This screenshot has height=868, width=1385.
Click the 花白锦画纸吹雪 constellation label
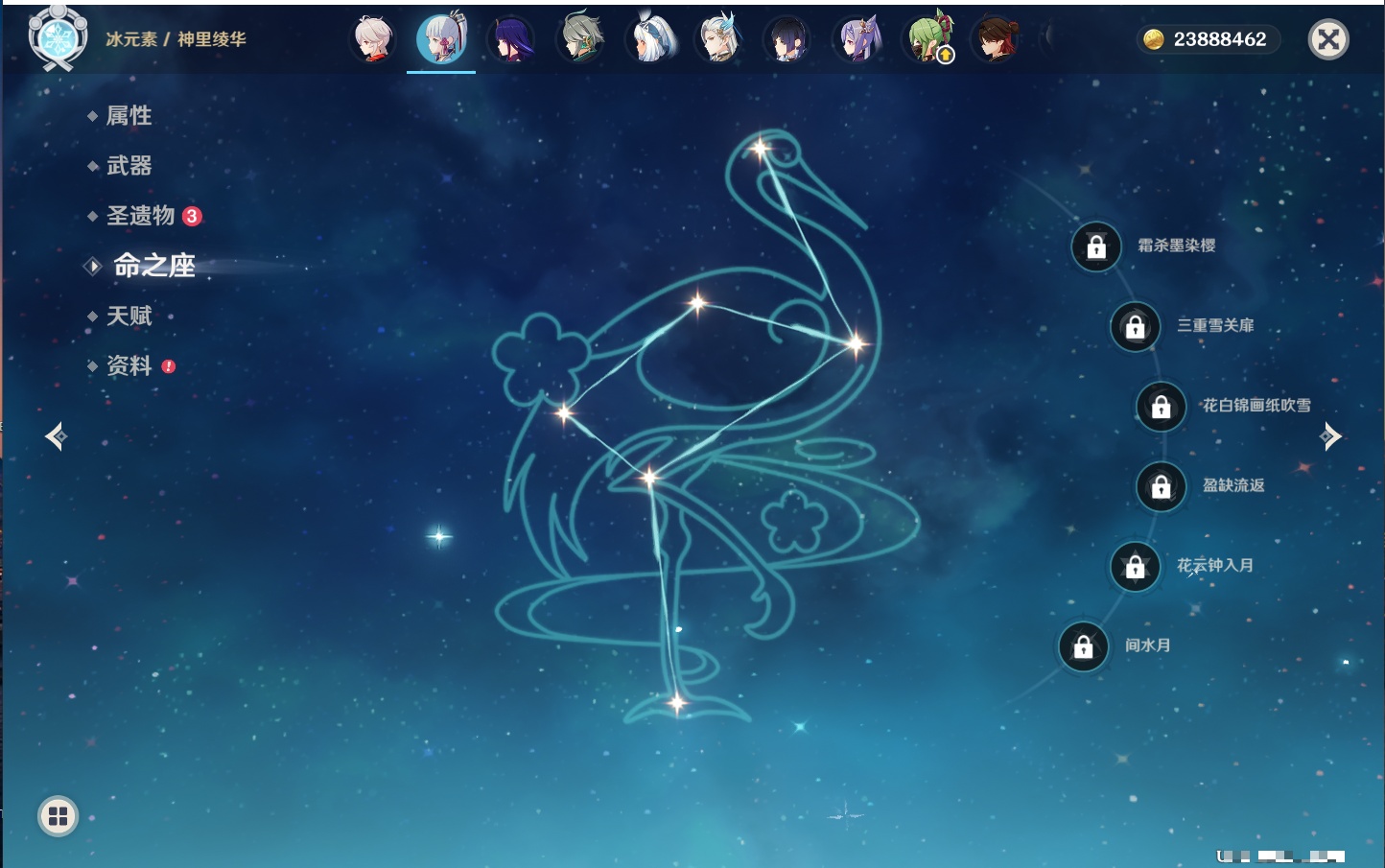coord(1256,405)
